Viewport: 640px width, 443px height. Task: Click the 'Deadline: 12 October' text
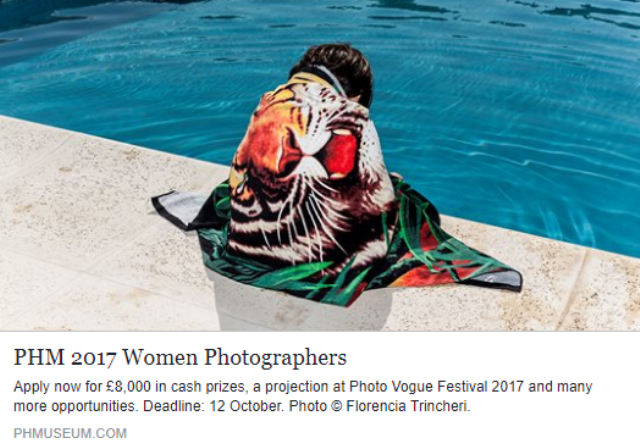pos(213,406)
